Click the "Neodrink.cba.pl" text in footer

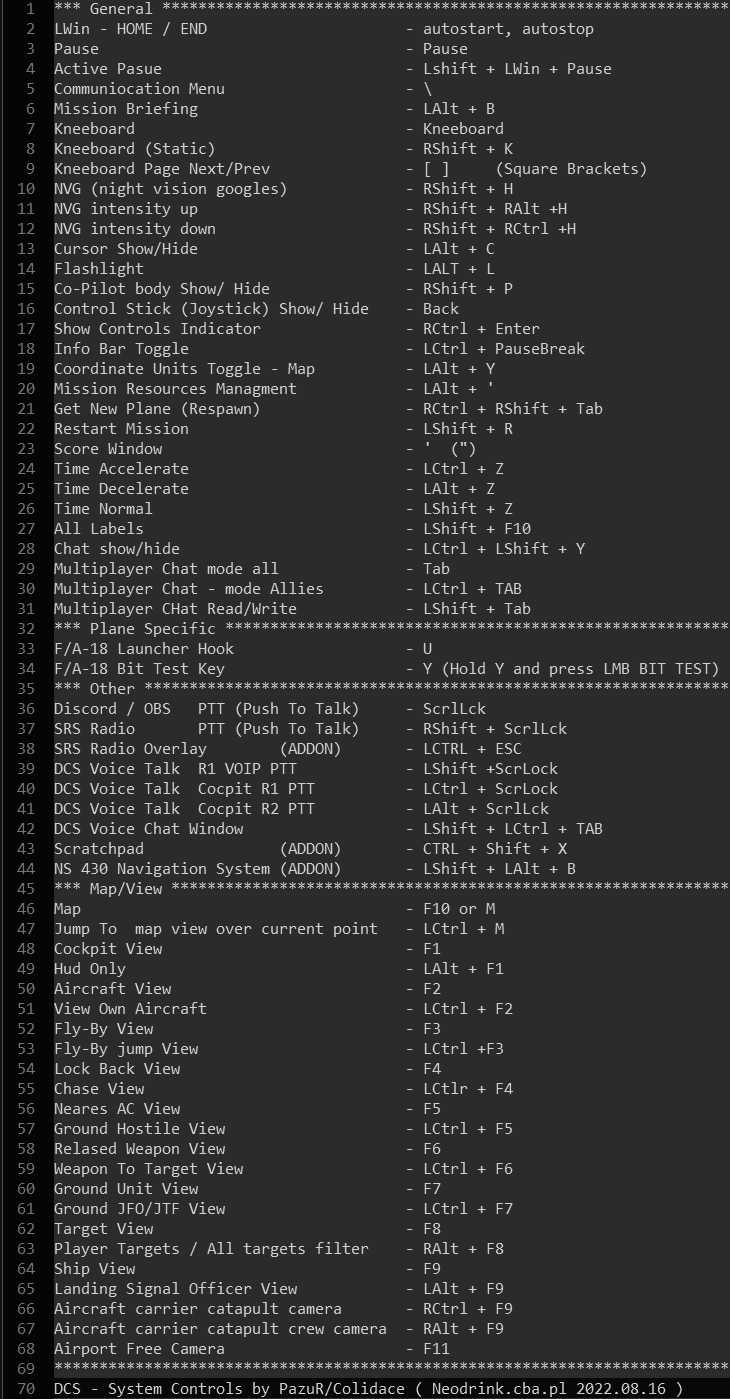coord(499,1389)
